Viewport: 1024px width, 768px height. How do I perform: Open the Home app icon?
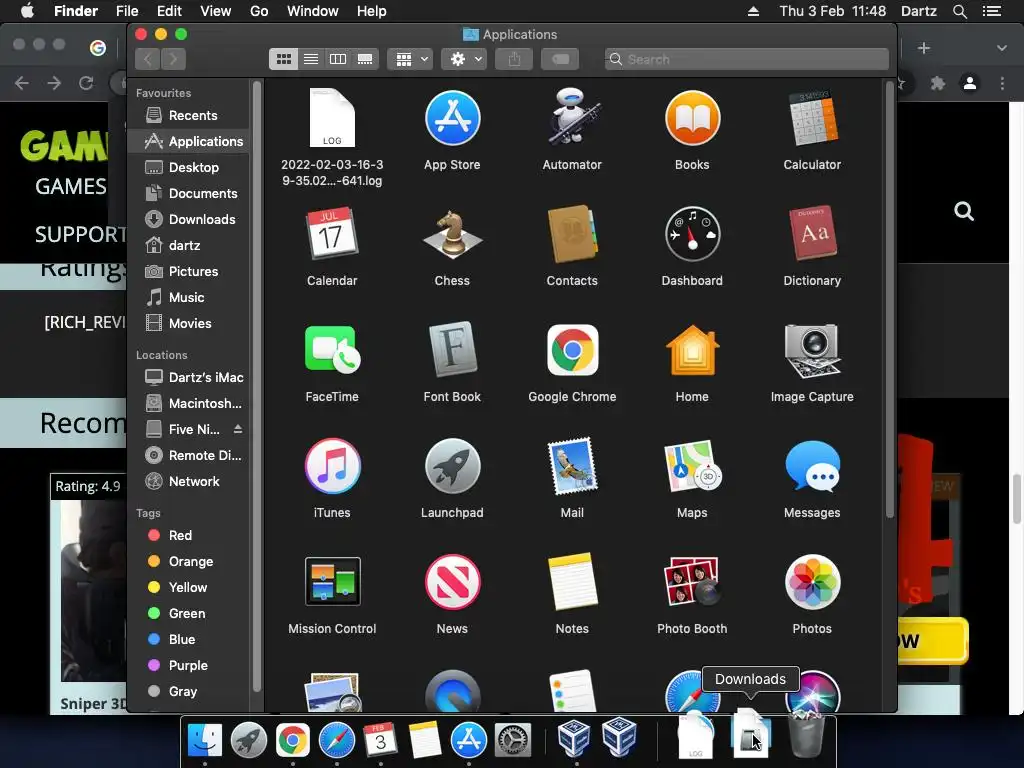click(x=692, y=350)
